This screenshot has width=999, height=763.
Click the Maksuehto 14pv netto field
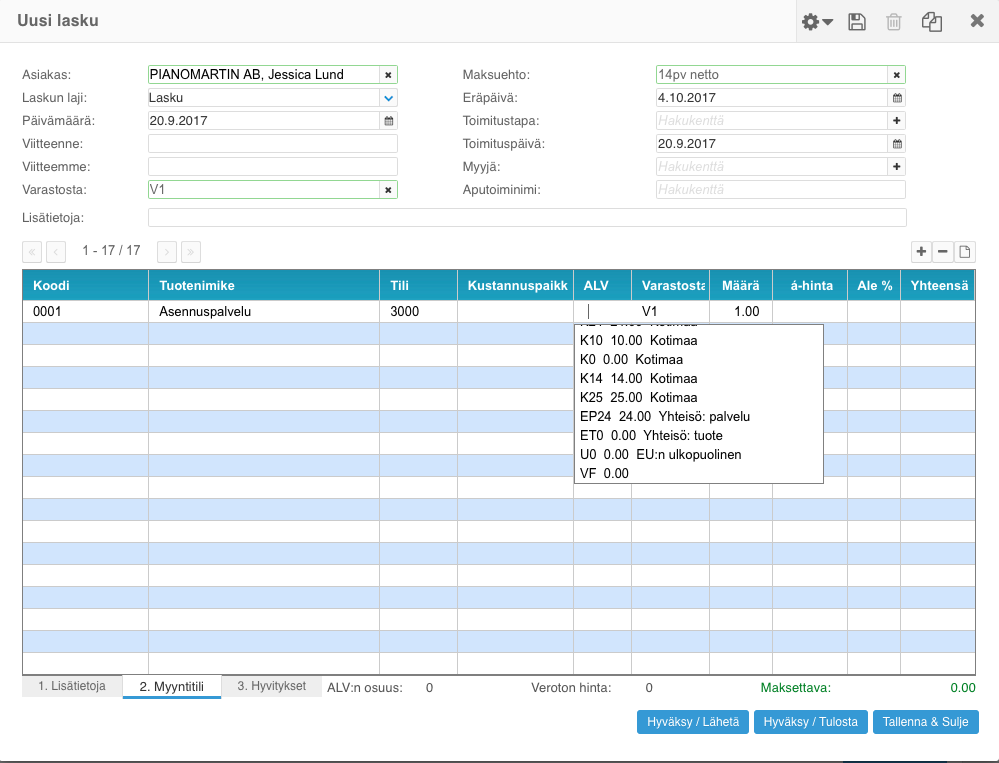point(772,75)
